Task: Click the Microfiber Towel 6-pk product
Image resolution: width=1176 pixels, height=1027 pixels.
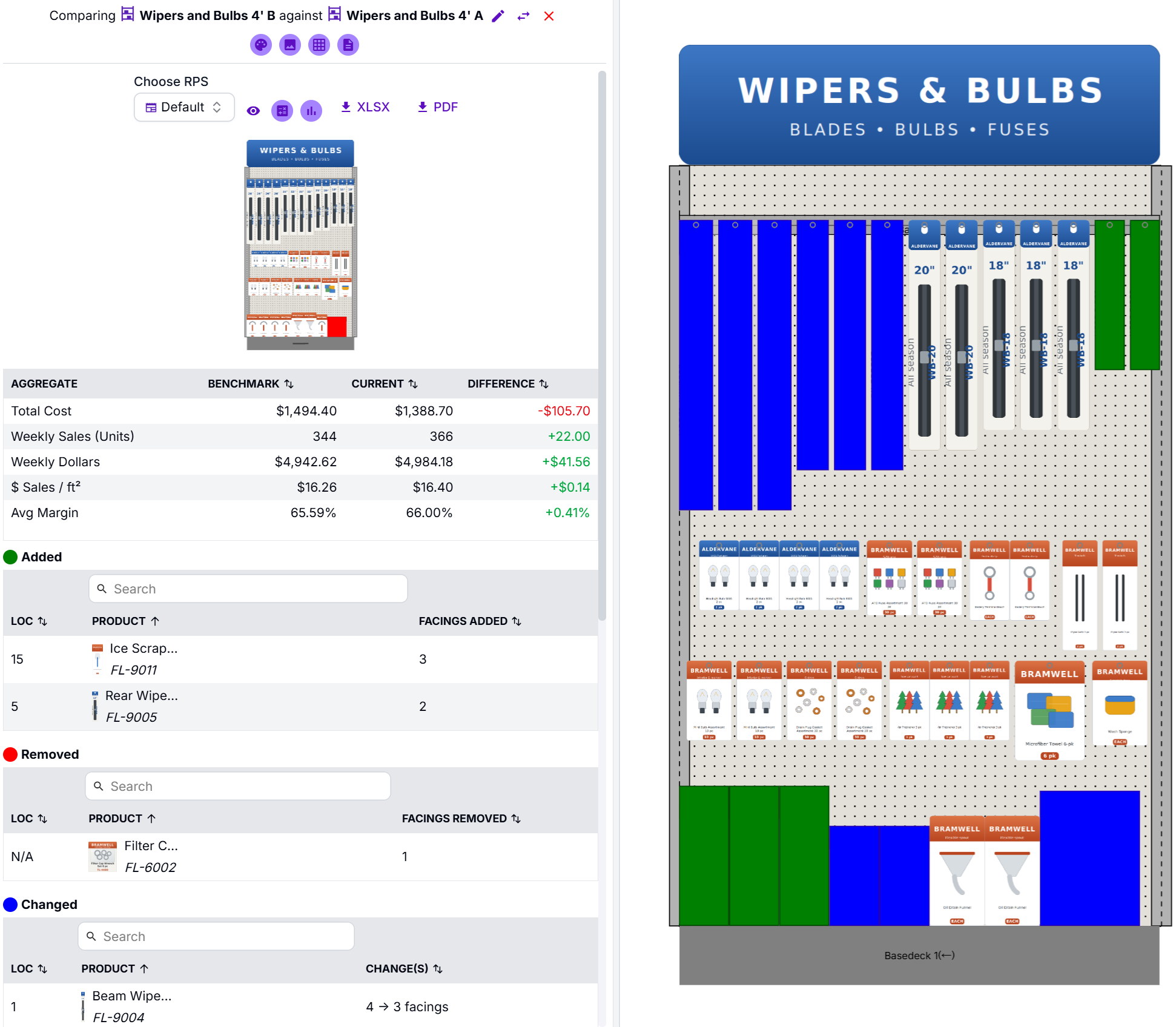Action: (1049, 712)
